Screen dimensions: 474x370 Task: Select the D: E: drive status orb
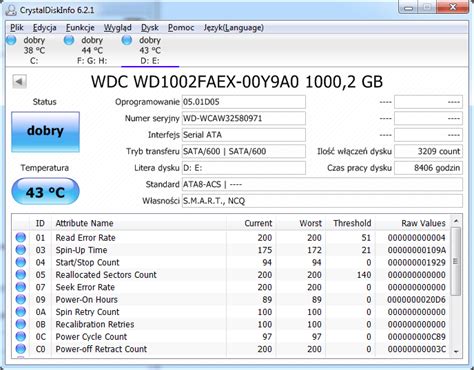click(x=127, y=40)
